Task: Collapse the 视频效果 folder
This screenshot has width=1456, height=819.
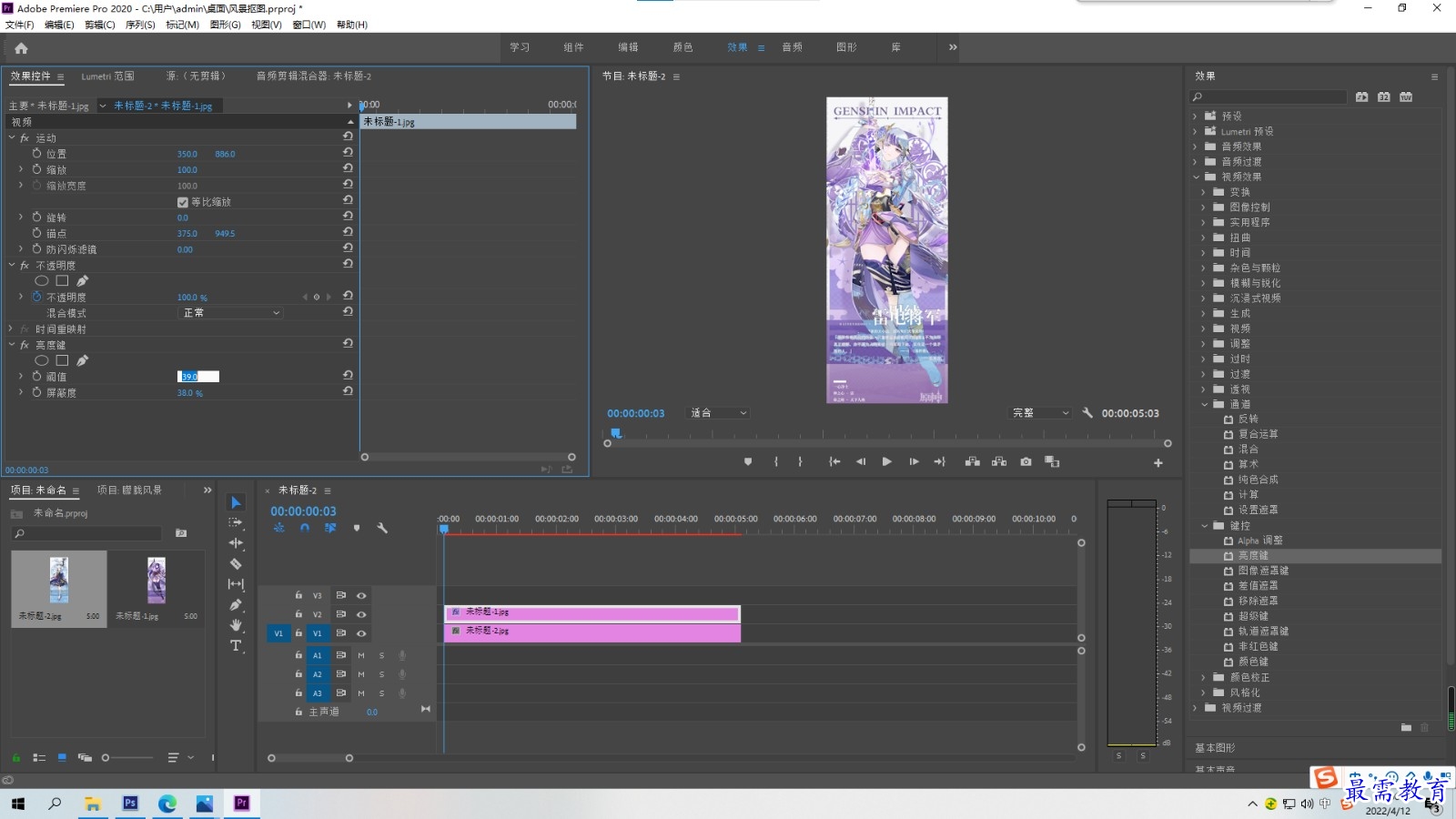Action: tap(1196, 177)
